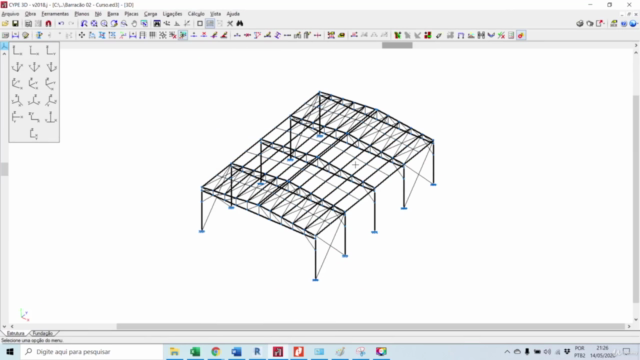Toggle the red magnet snap tool
This screenshot has height=360, width=640.
click(x=48, y=24)
